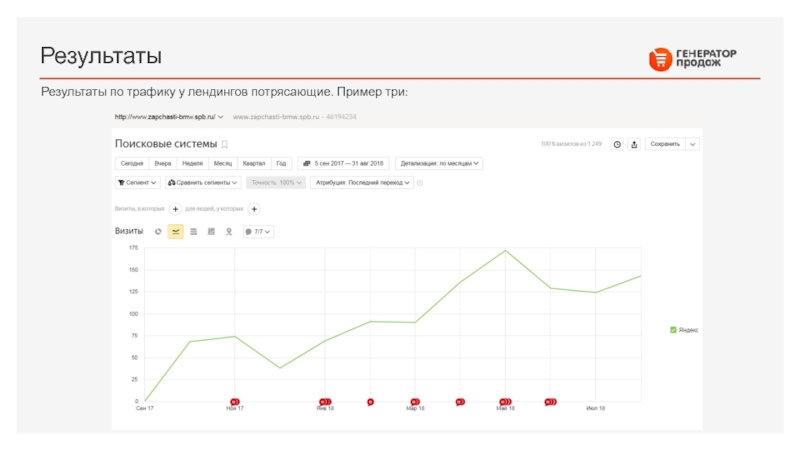Image resolution: width=800 pixels, height=450 pixels.
Task: Expand Детализация: по месяцам dropdown
Action: (439, 163)
